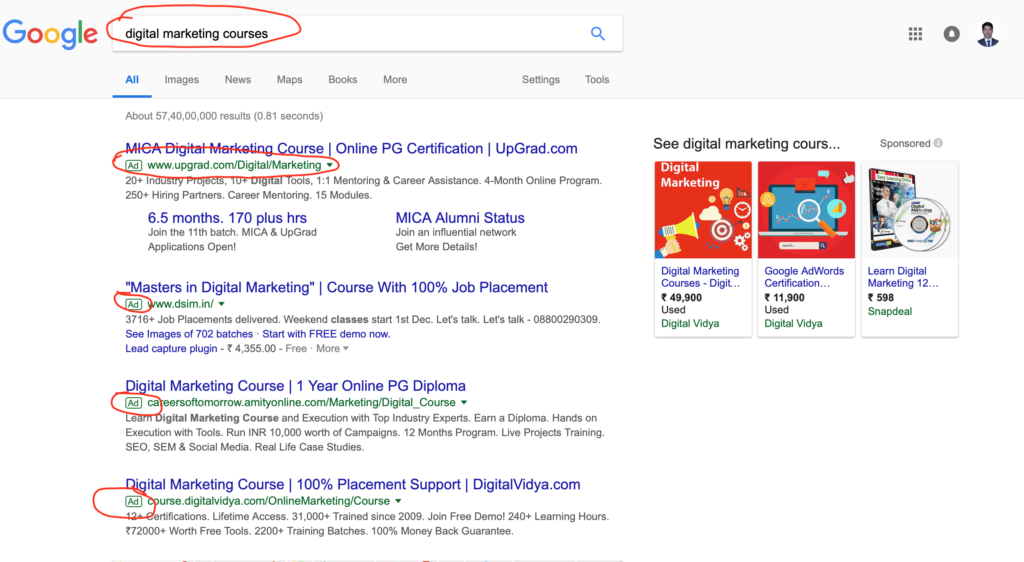Expand dropdown arrow beside digitalvidya.com URL
The image size is (1024, 562).
pos(398,501)
